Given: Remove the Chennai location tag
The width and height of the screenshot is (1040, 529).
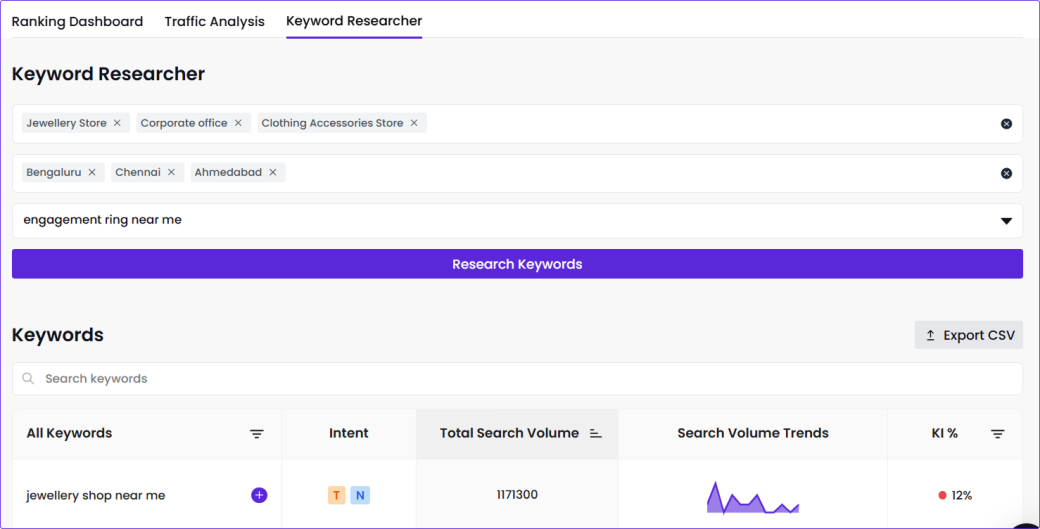Looking at the screenshot, I should (x=171, y=172).
